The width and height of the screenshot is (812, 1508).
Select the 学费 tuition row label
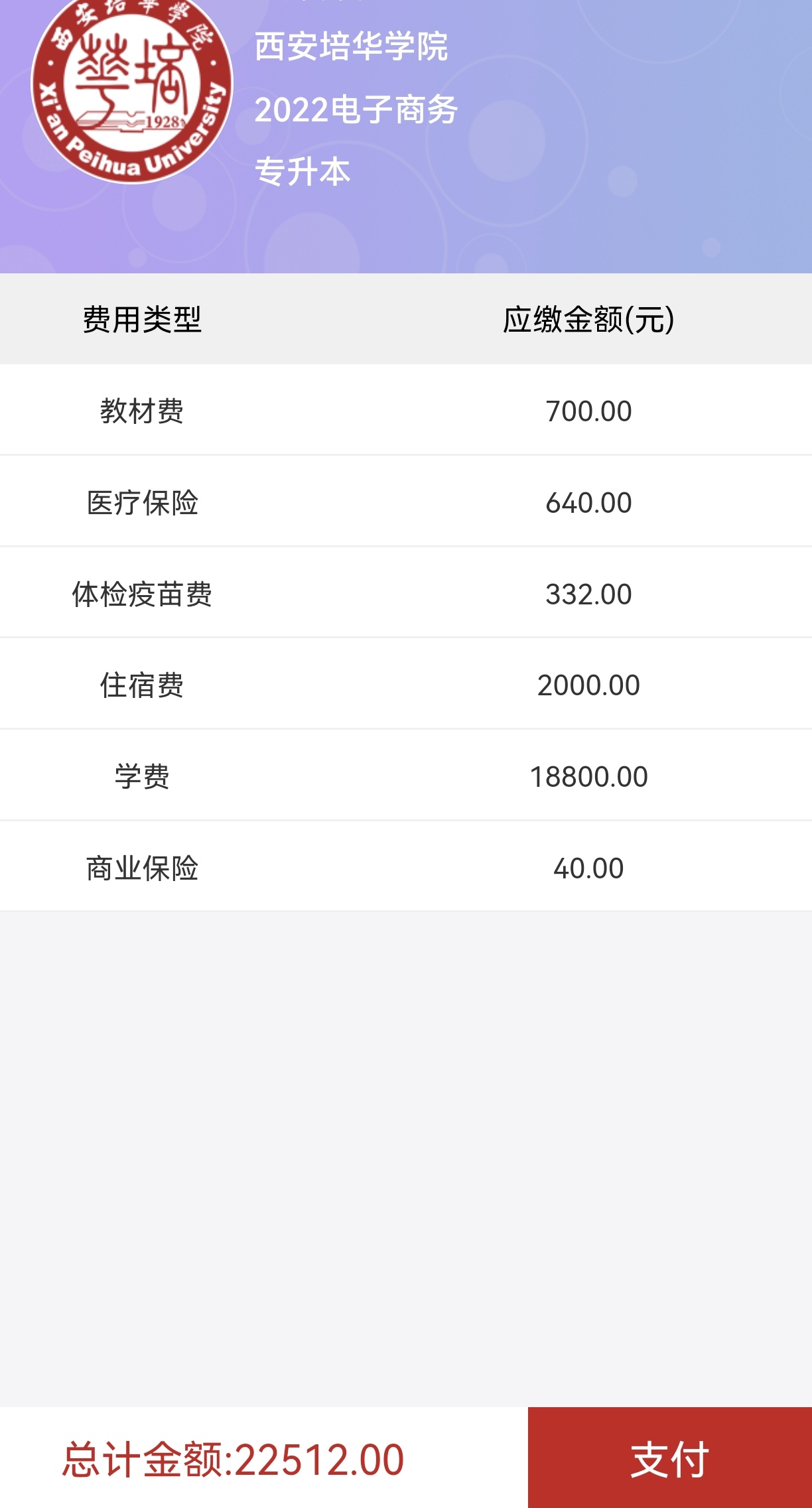[x=142, y=776]
